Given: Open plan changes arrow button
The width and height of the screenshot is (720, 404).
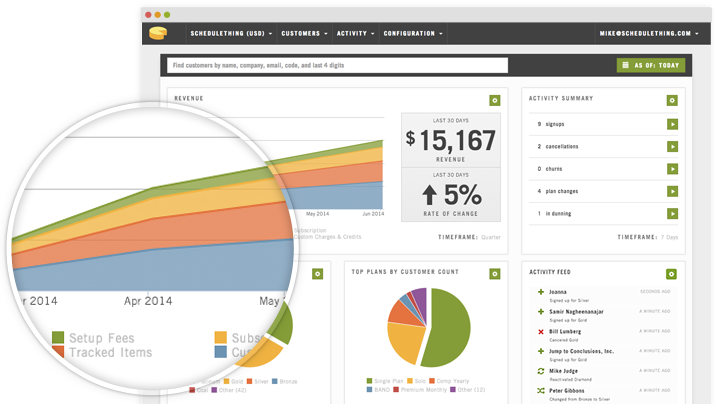Looking at the screenshot, I should (672, 191).
